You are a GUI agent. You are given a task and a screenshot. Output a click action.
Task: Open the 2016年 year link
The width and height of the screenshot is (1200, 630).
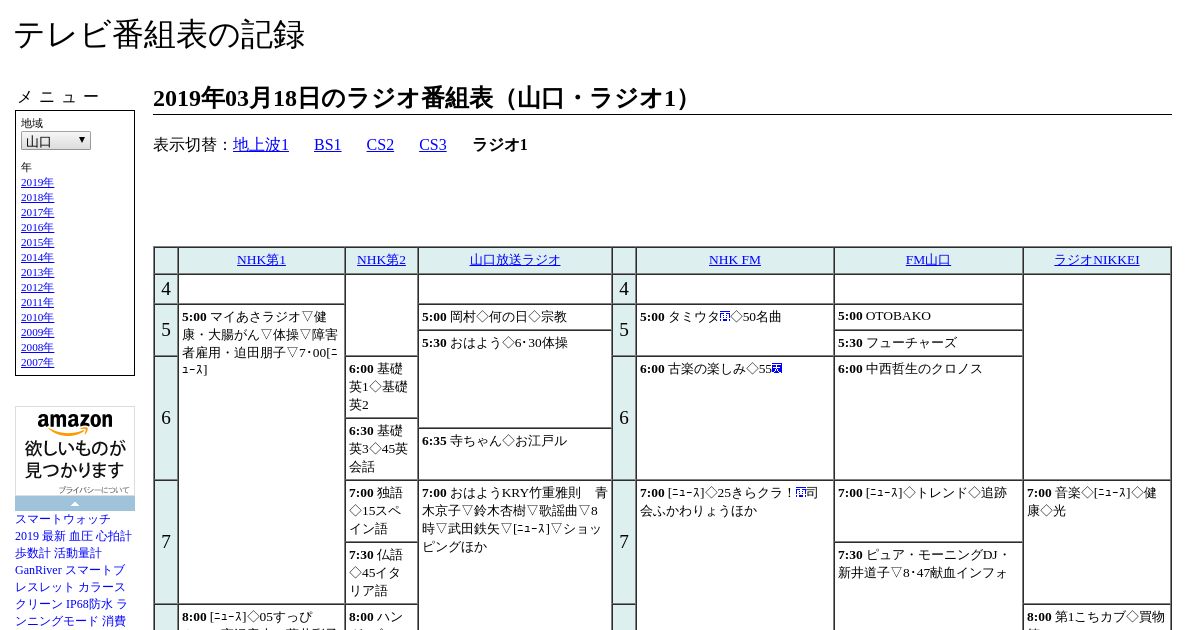pyautogui.click(x=37, y=228)
